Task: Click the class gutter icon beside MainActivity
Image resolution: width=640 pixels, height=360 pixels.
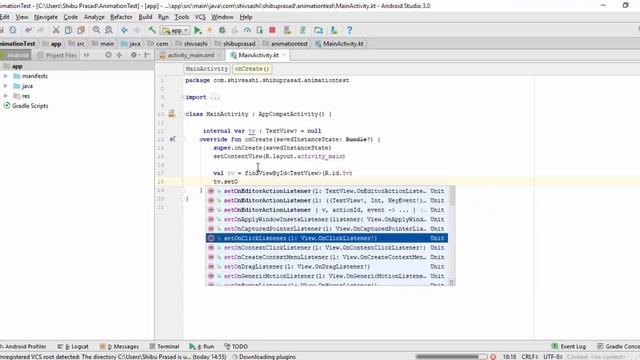Action: (x=172, y=114)
